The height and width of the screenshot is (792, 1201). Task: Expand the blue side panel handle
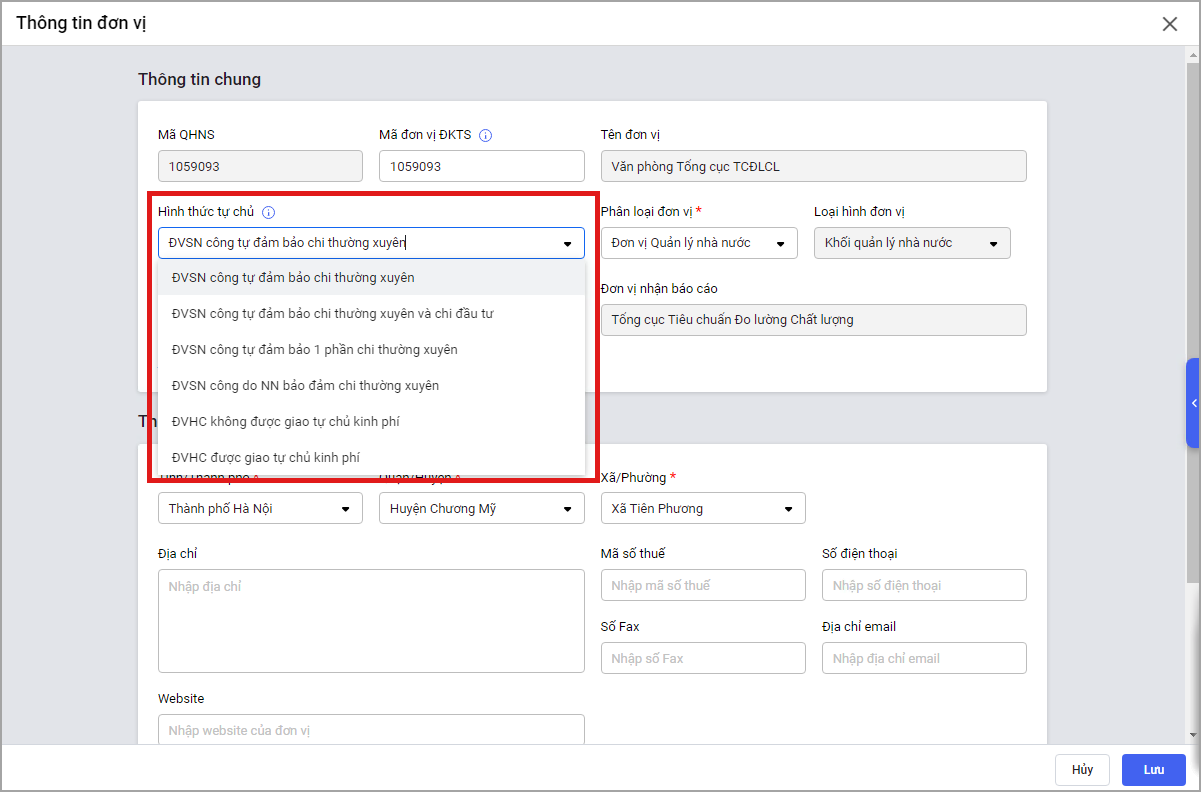pos(1193,403)
